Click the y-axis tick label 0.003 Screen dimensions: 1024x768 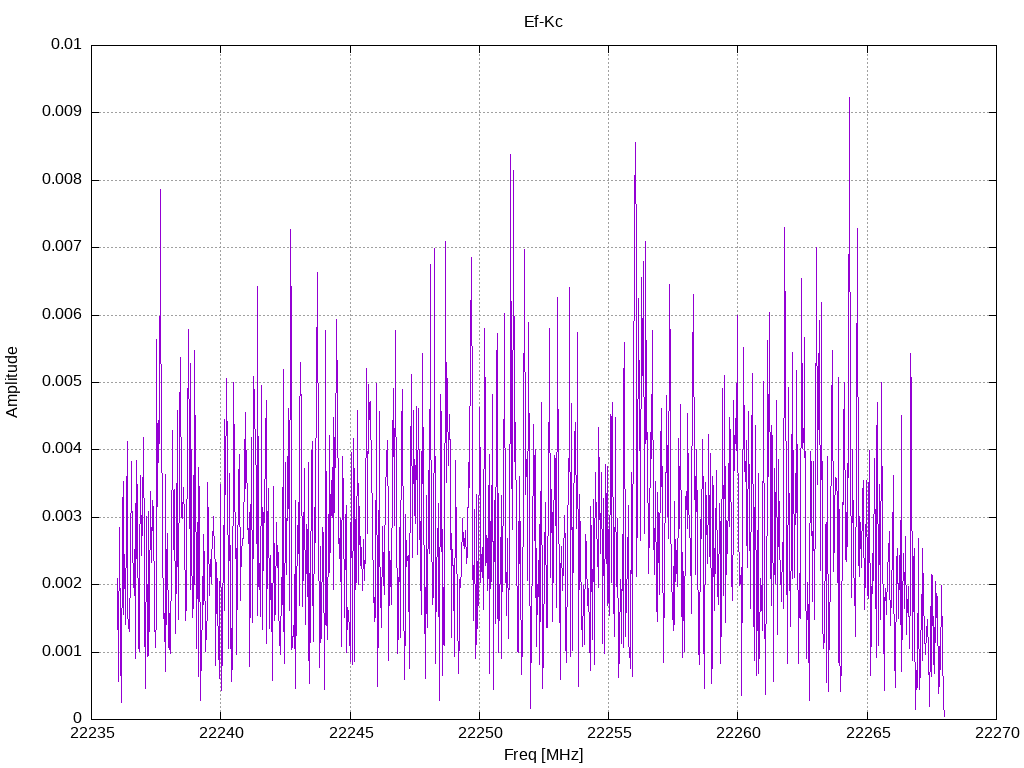62,517
